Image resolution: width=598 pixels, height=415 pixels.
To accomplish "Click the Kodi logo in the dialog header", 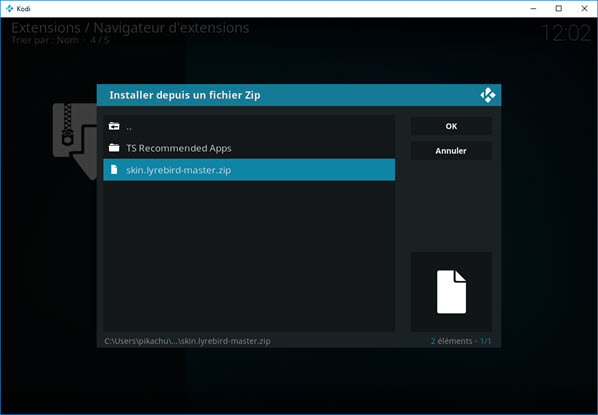I will [488, 95].
